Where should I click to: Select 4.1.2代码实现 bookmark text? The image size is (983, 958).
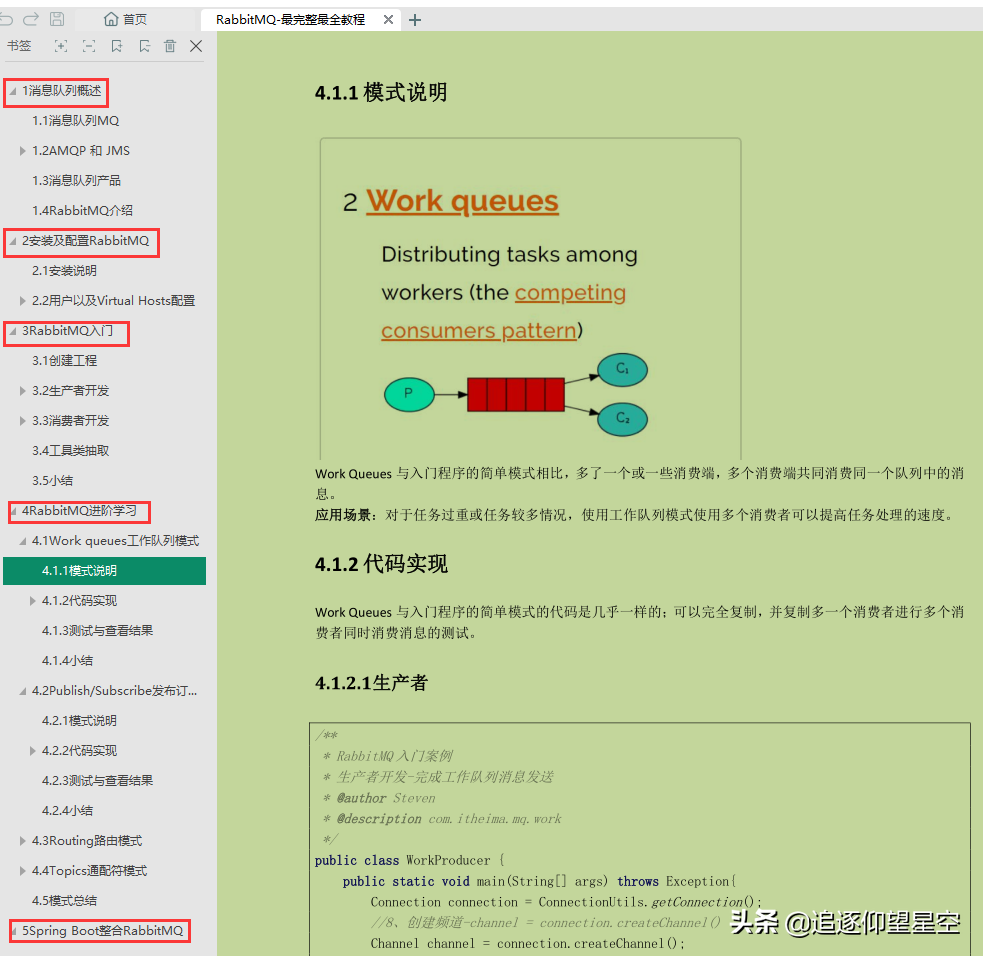click(x=79, y=601)
